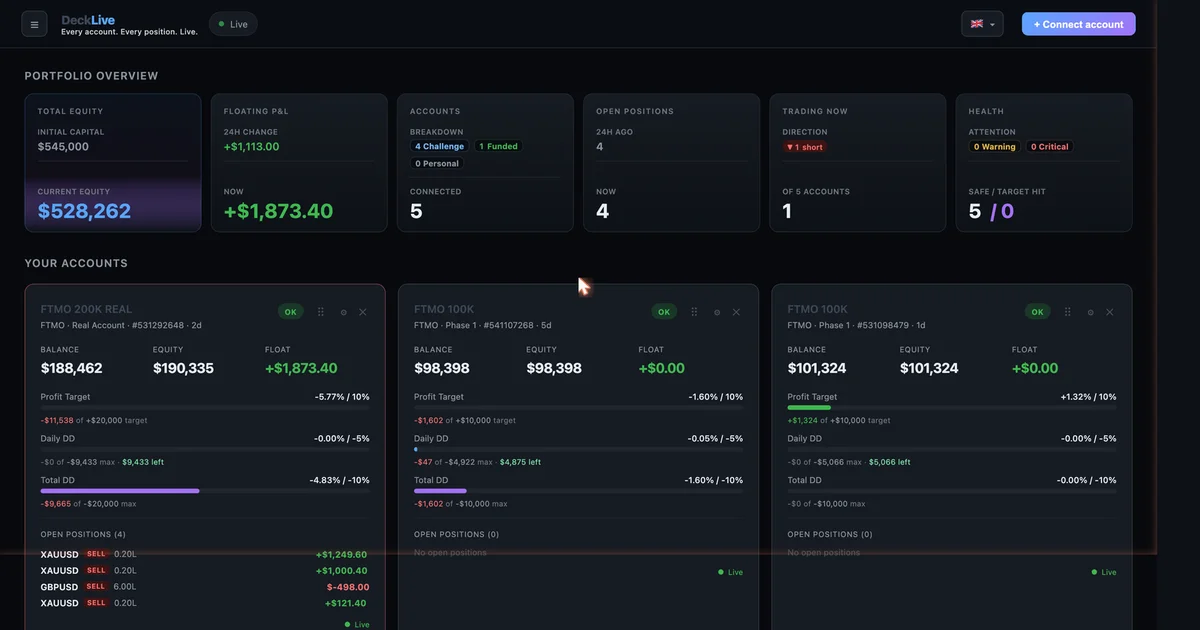The height and width of the screenshot is (630, 1200).
Task: Click the 1 Funded badge
Action: 498,146
